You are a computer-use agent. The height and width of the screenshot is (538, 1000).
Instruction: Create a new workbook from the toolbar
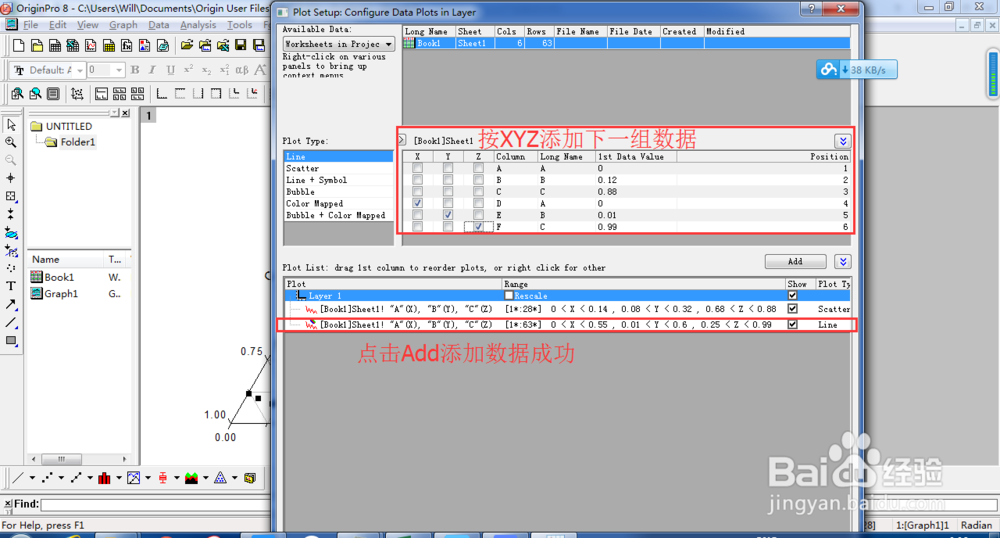[x=55, y=45]
